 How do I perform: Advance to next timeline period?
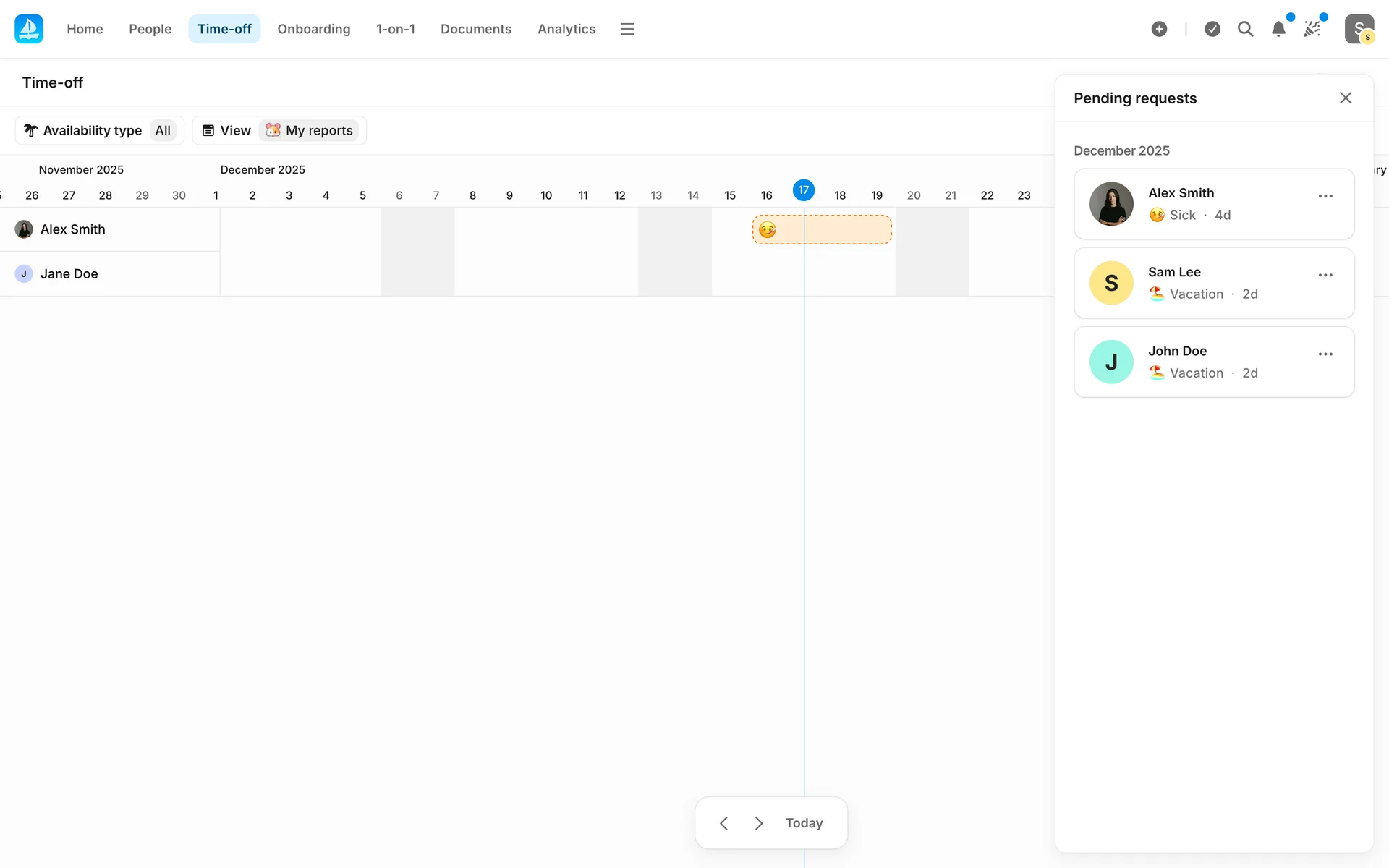[758, 823]
